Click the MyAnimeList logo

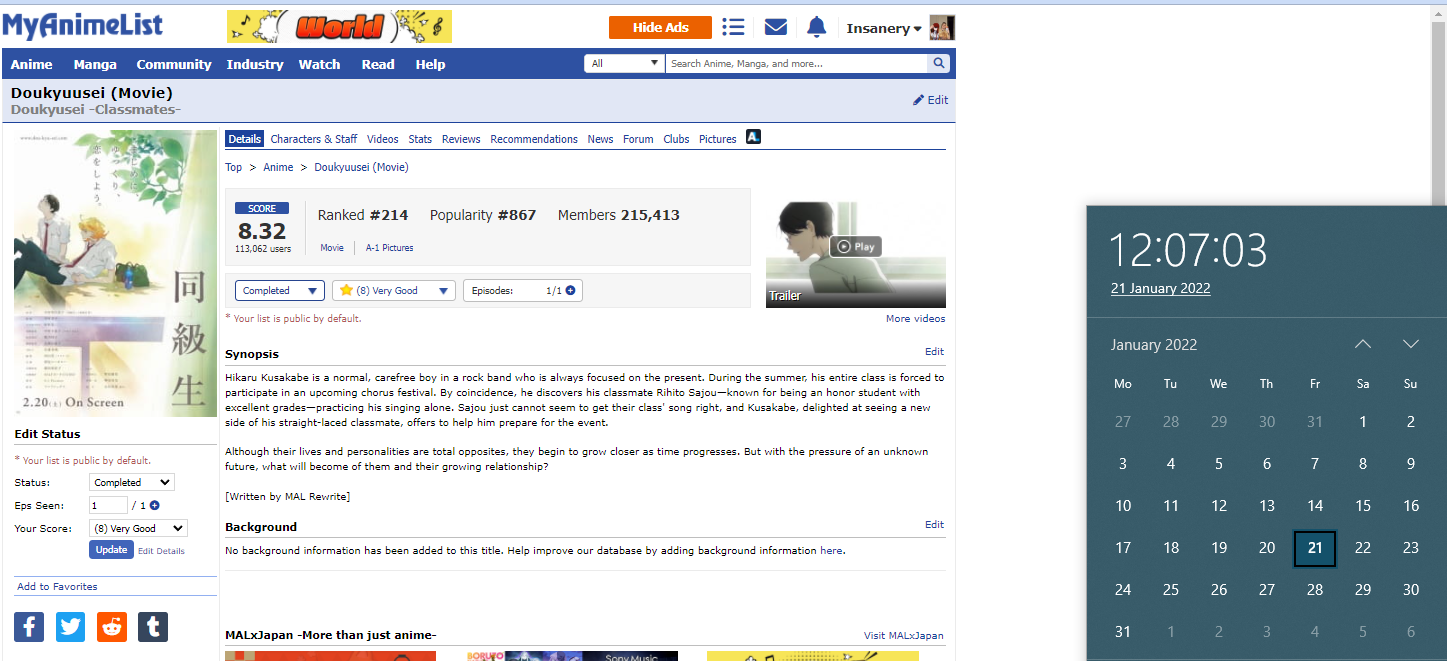(83, 26)
